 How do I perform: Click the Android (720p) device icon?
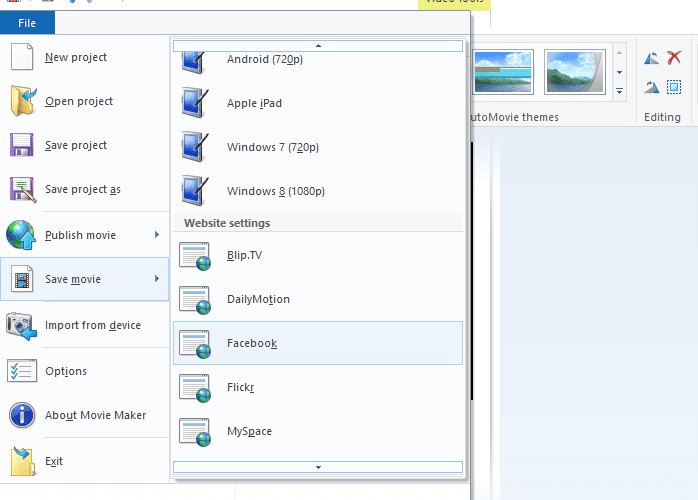click(195, 61)
